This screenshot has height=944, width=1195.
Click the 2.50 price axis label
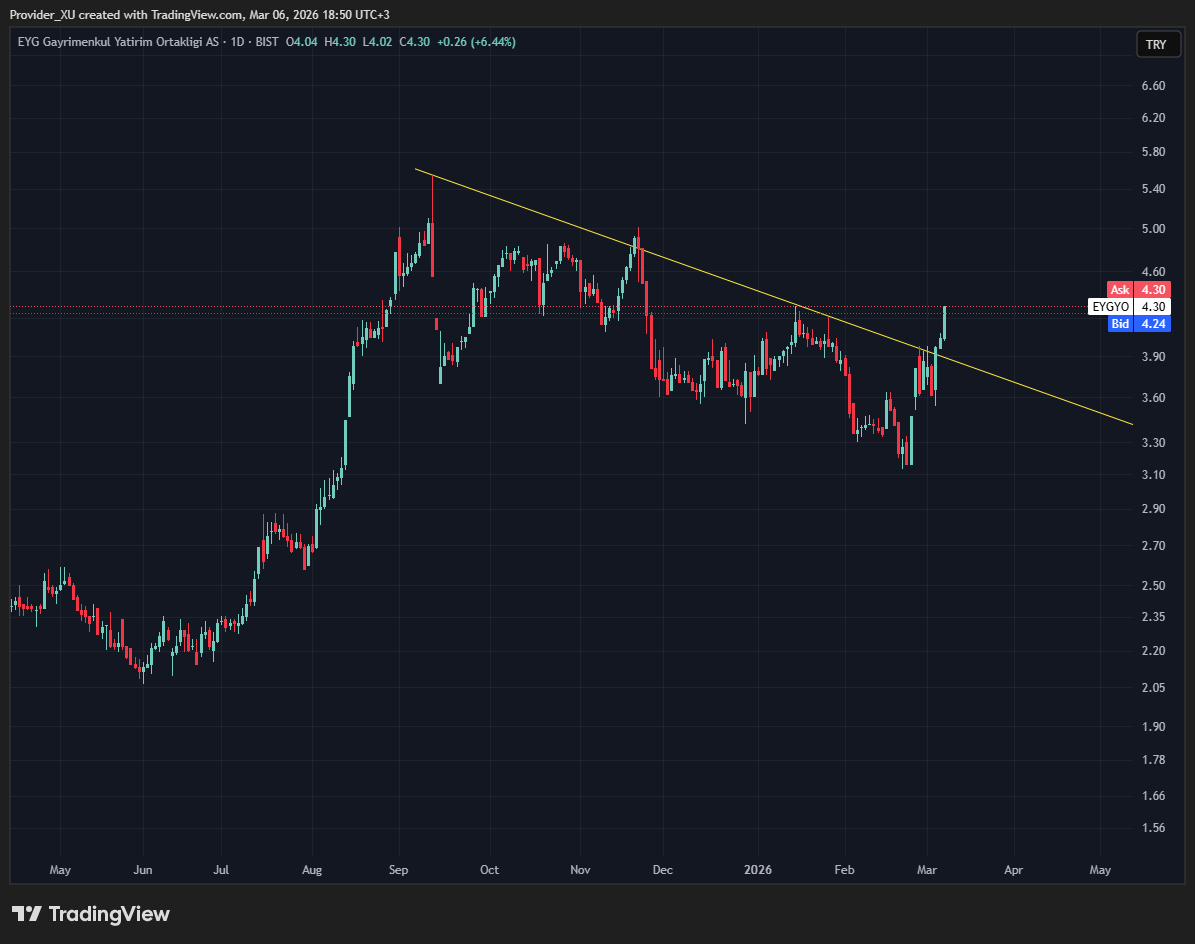tap(1153, 585)
